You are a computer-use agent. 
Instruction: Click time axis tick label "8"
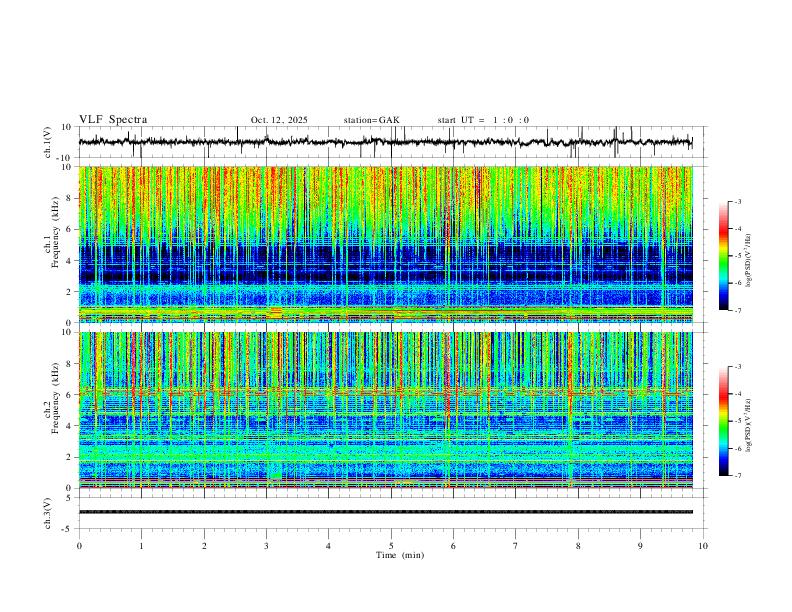(578, 546)
